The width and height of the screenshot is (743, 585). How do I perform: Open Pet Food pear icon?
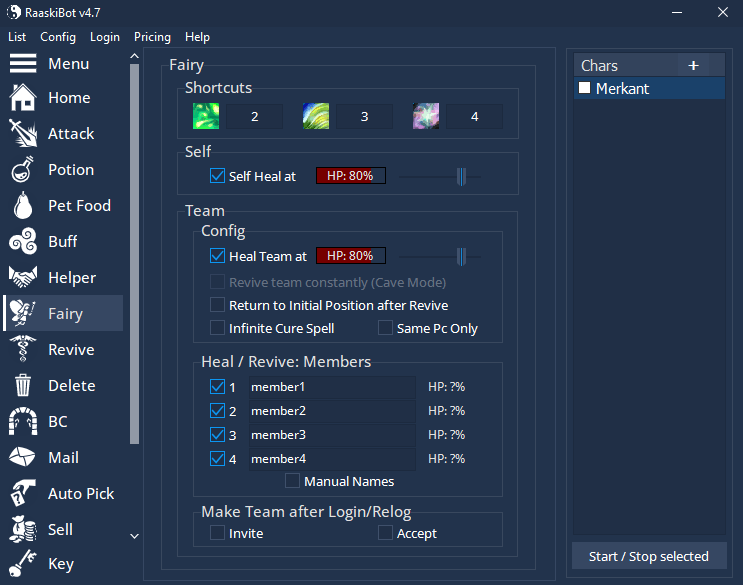tap(23, 206)
